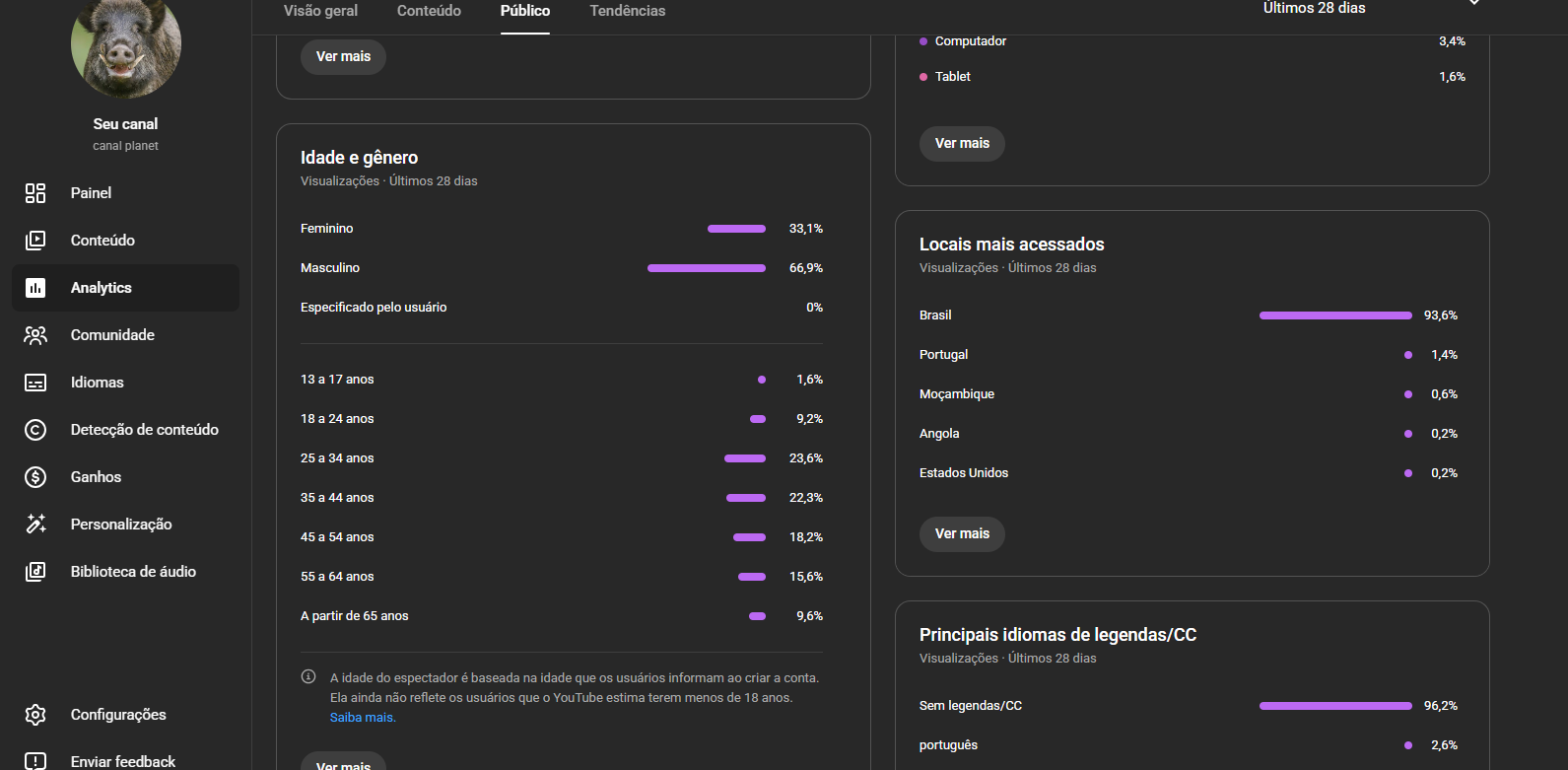The height and width of the screenshot is (770, 1568).
Task: Click Ver mais at bottom of Idade e gênero
Action: coord(343,761)
